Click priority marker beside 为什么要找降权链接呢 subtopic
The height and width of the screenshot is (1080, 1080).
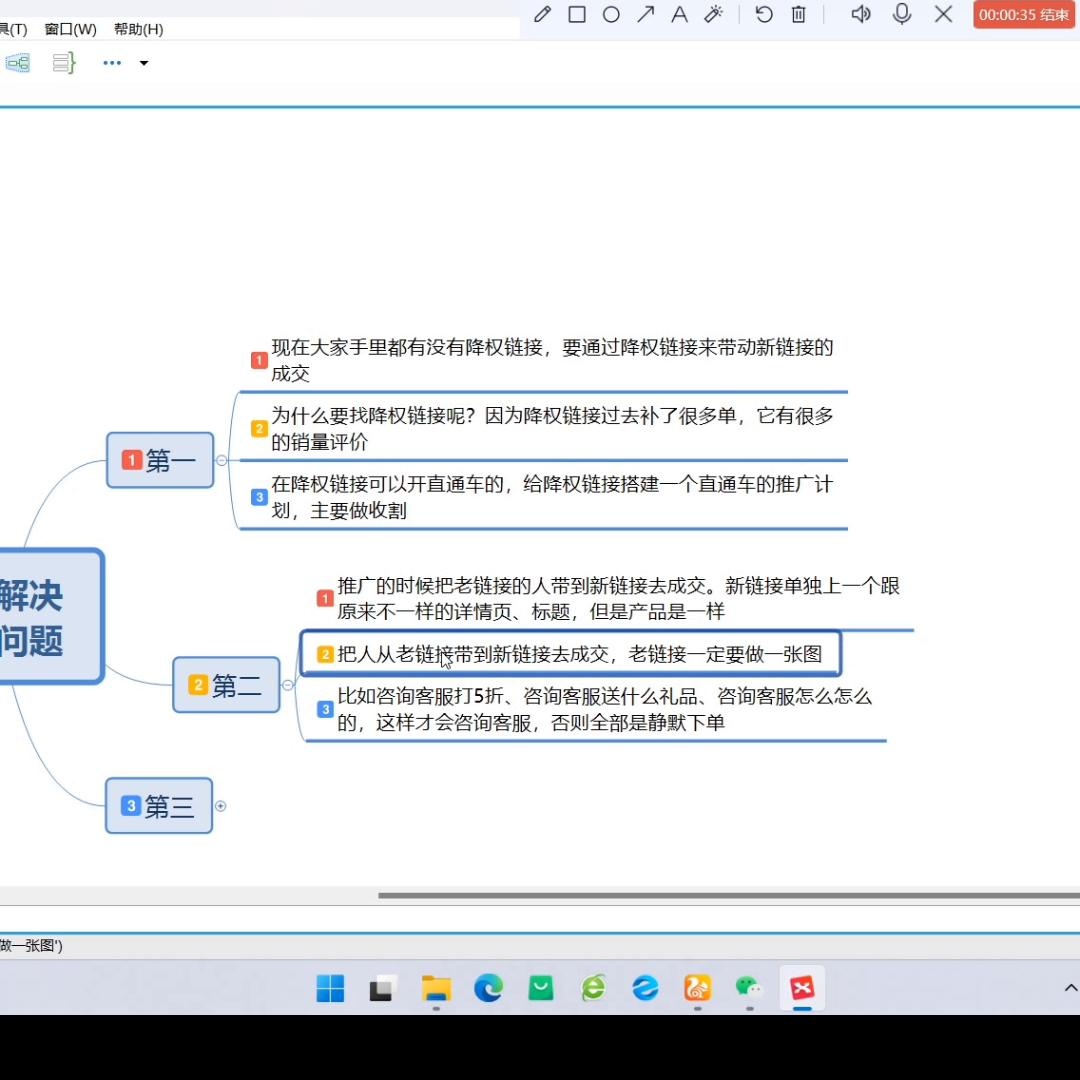(x=259, y=428)
